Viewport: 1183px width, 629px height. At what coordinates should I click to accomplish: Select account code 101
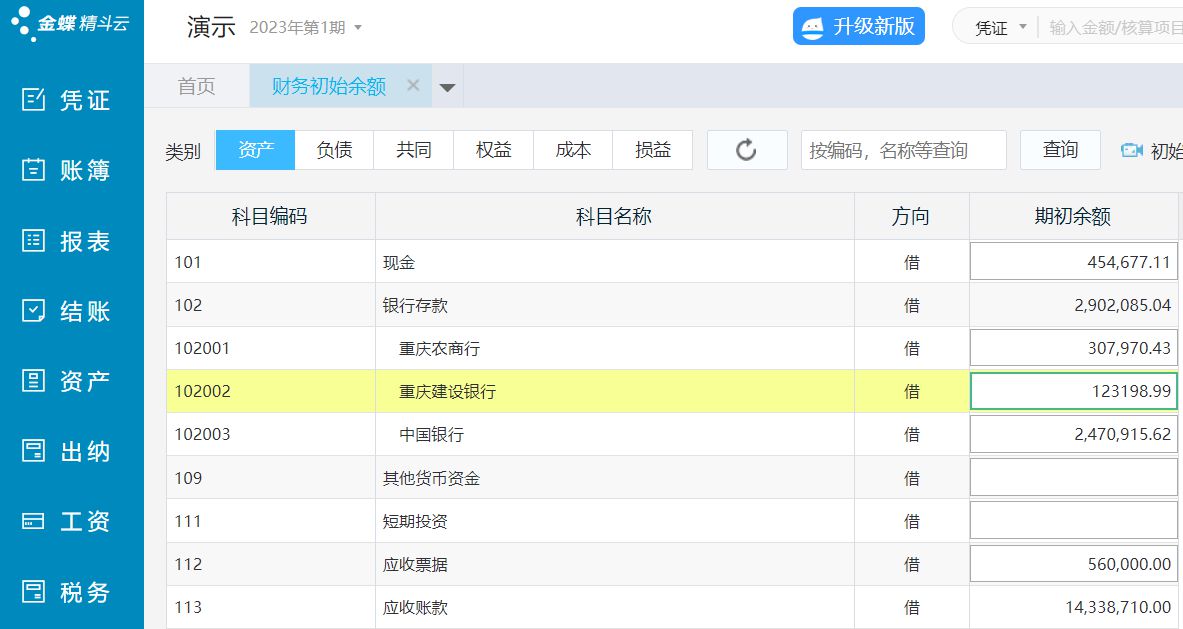click(x=188, y=262)
